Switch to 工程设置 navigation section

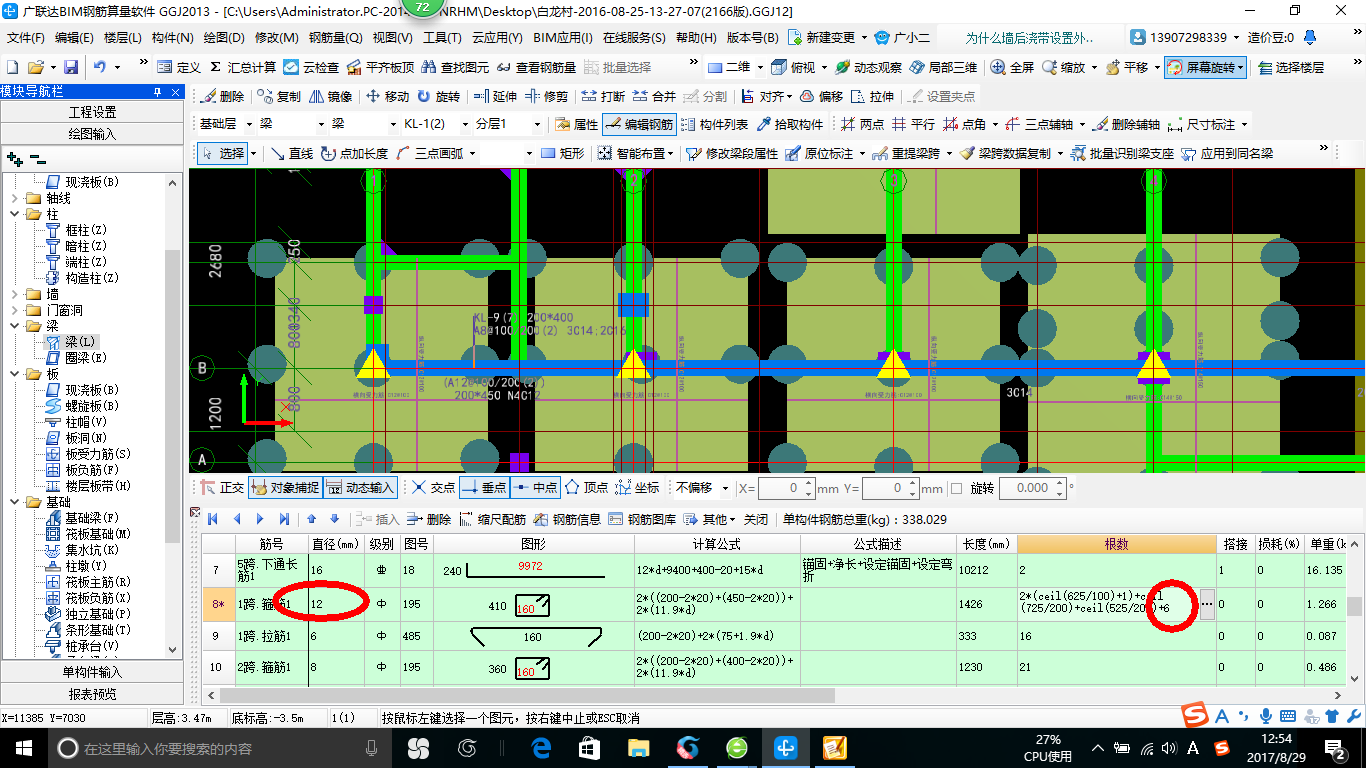click(92, 112)
